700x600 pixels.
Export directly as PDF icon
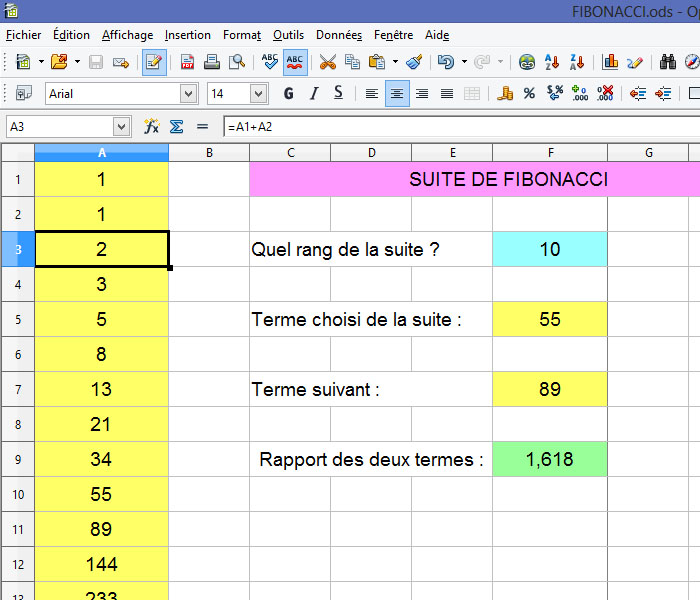[187, 62]
